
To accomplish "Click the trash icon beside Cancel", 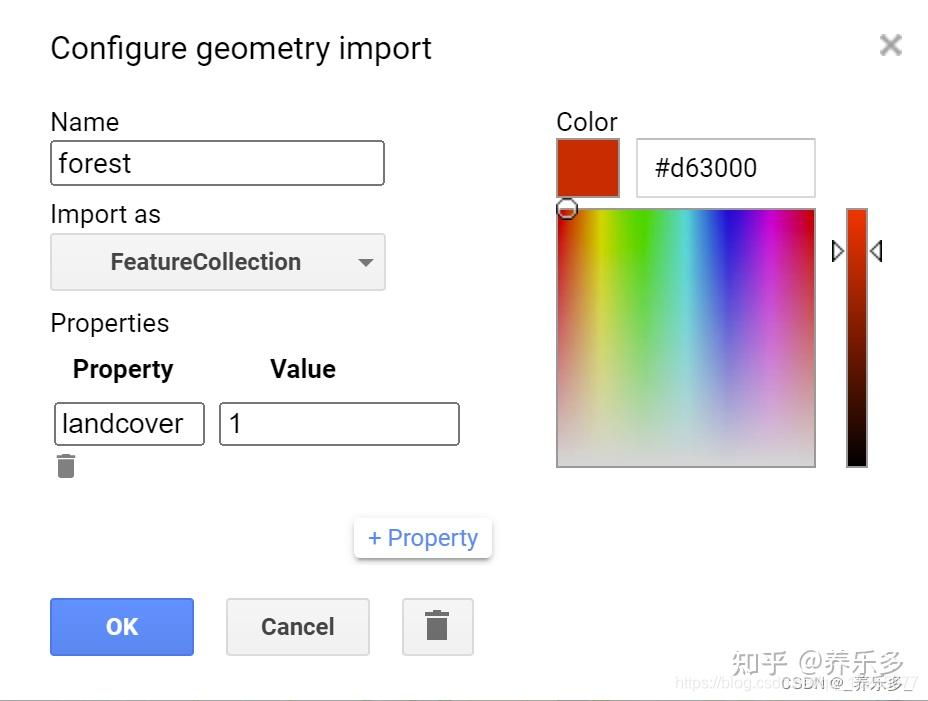I will (x=437, y=626).
